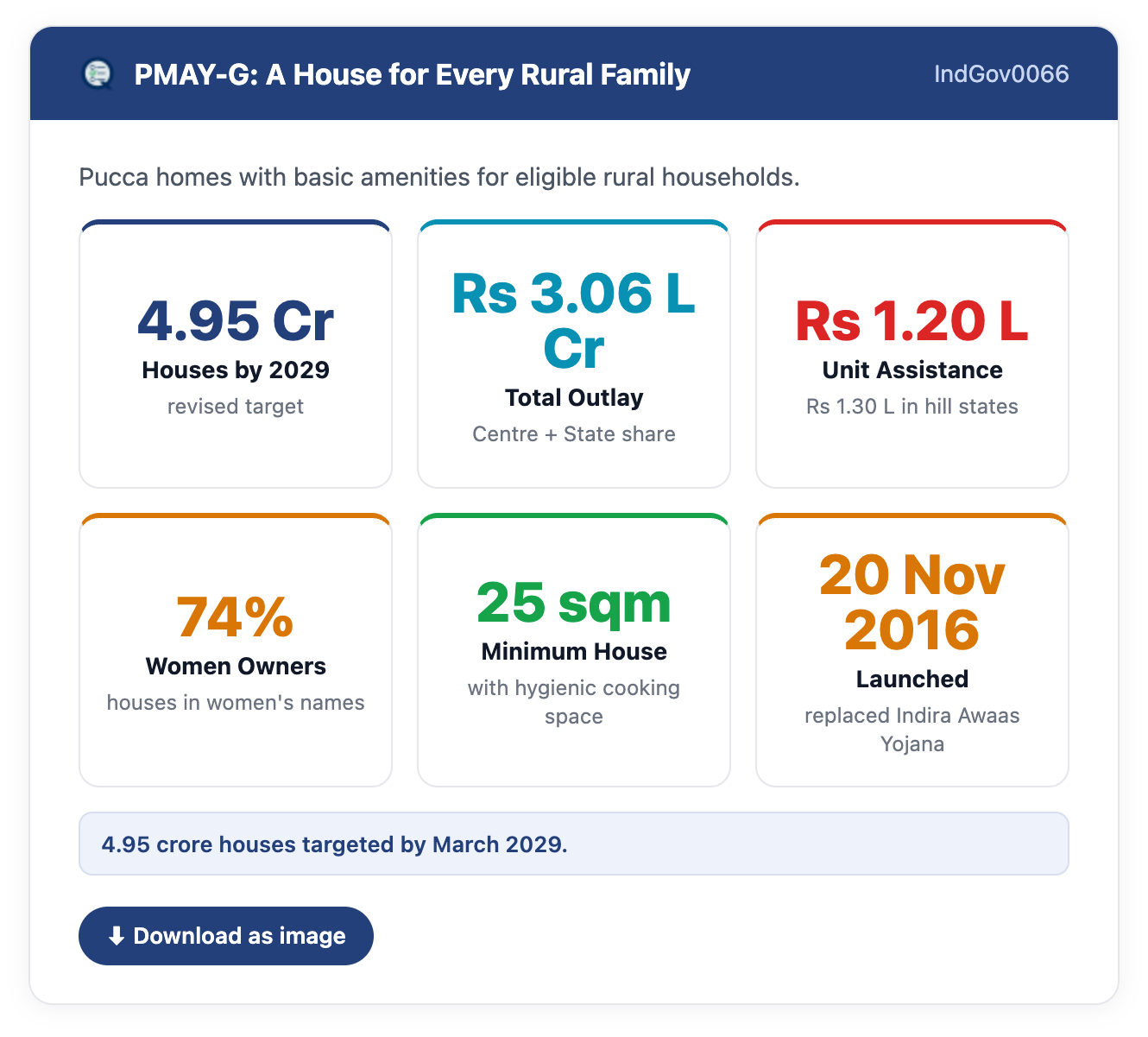Click the 'Pucca homes with basic amenities' subtitle

click(439, 177)
